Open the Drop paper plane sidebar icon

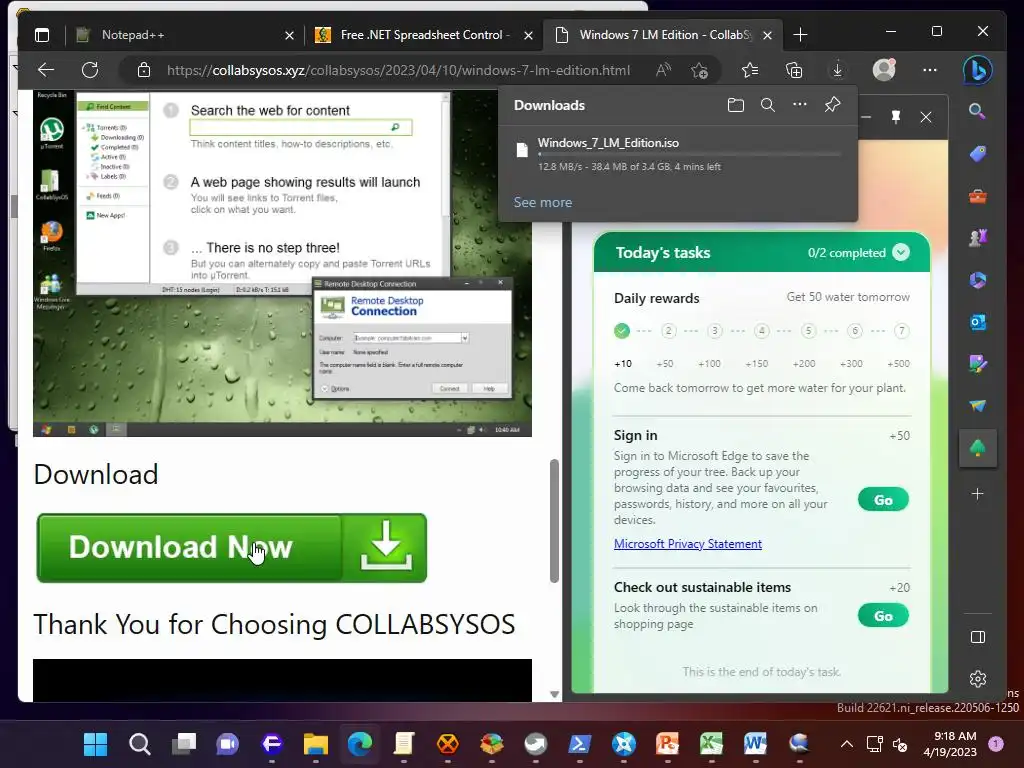[x=978, y=406]
